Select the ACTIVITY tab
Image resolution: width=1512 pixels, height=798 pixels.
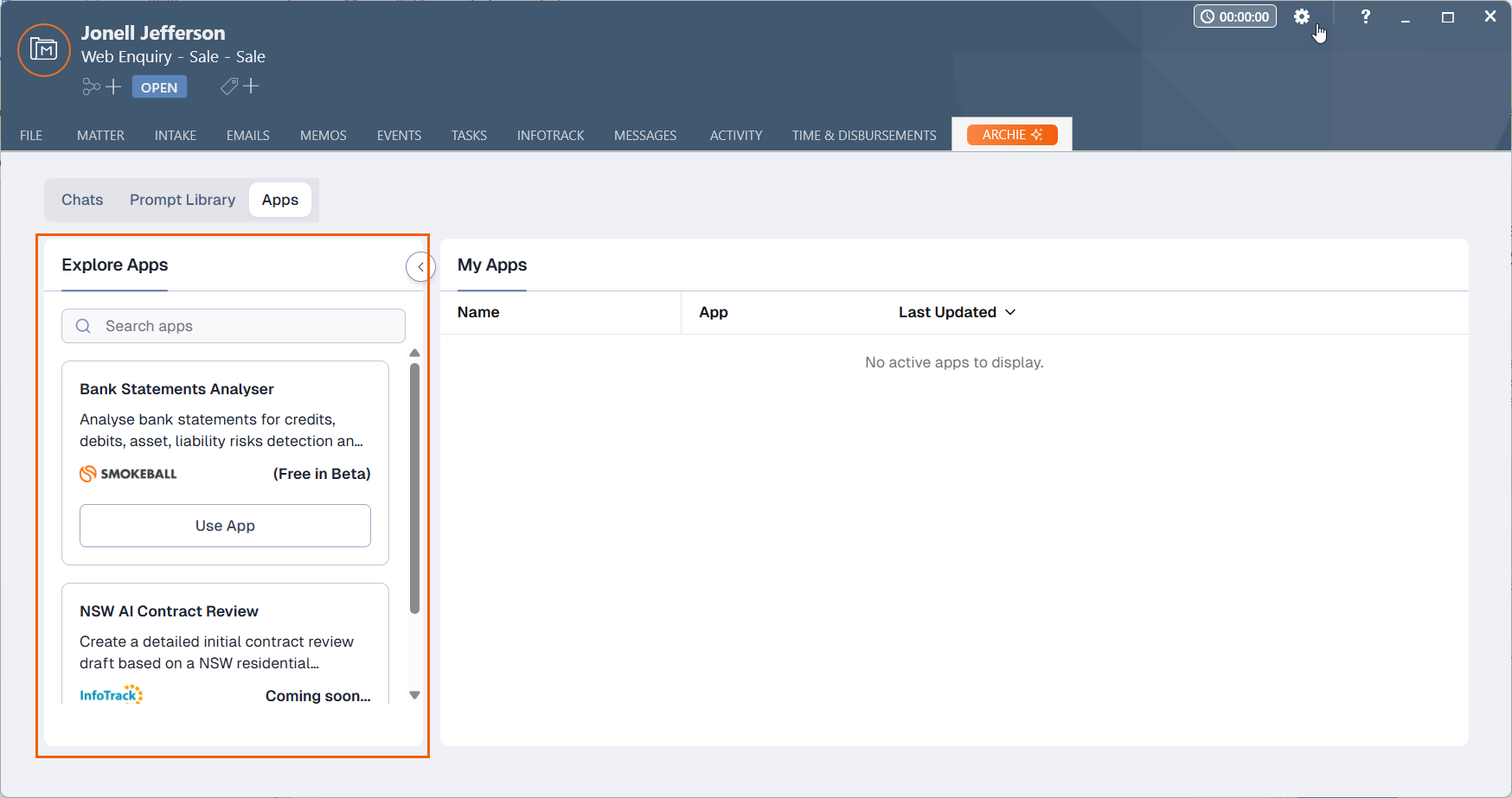(736, 136)
